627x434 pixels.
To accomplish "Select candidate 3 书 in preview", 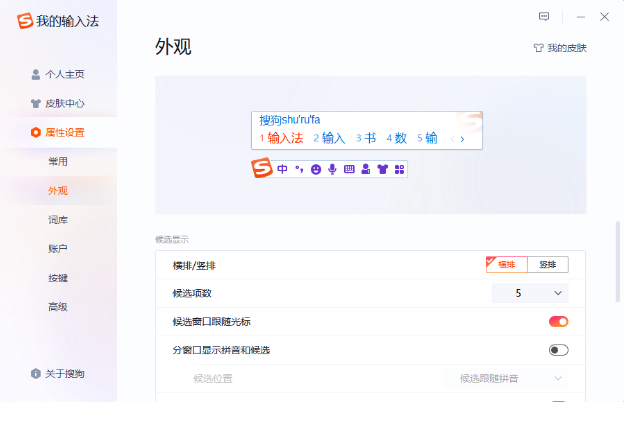I will pos(366,138).
